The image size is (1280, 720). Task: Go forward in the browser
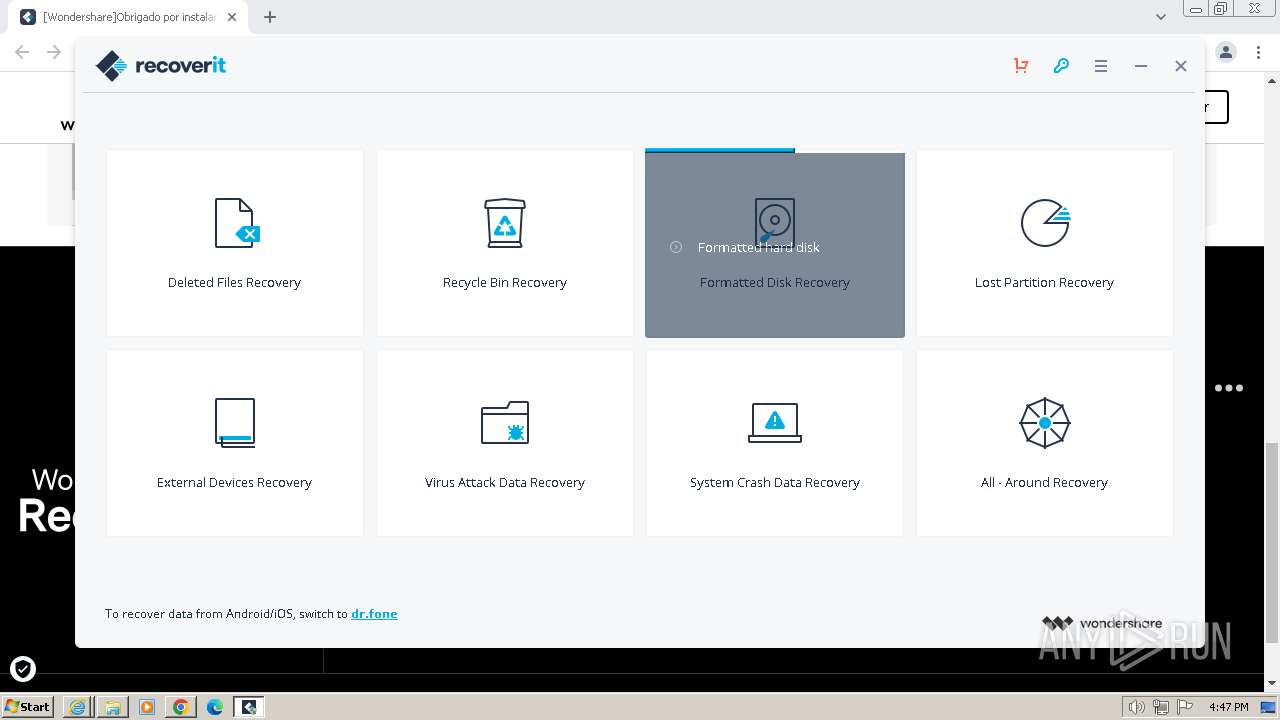click(x=54, y=52)
